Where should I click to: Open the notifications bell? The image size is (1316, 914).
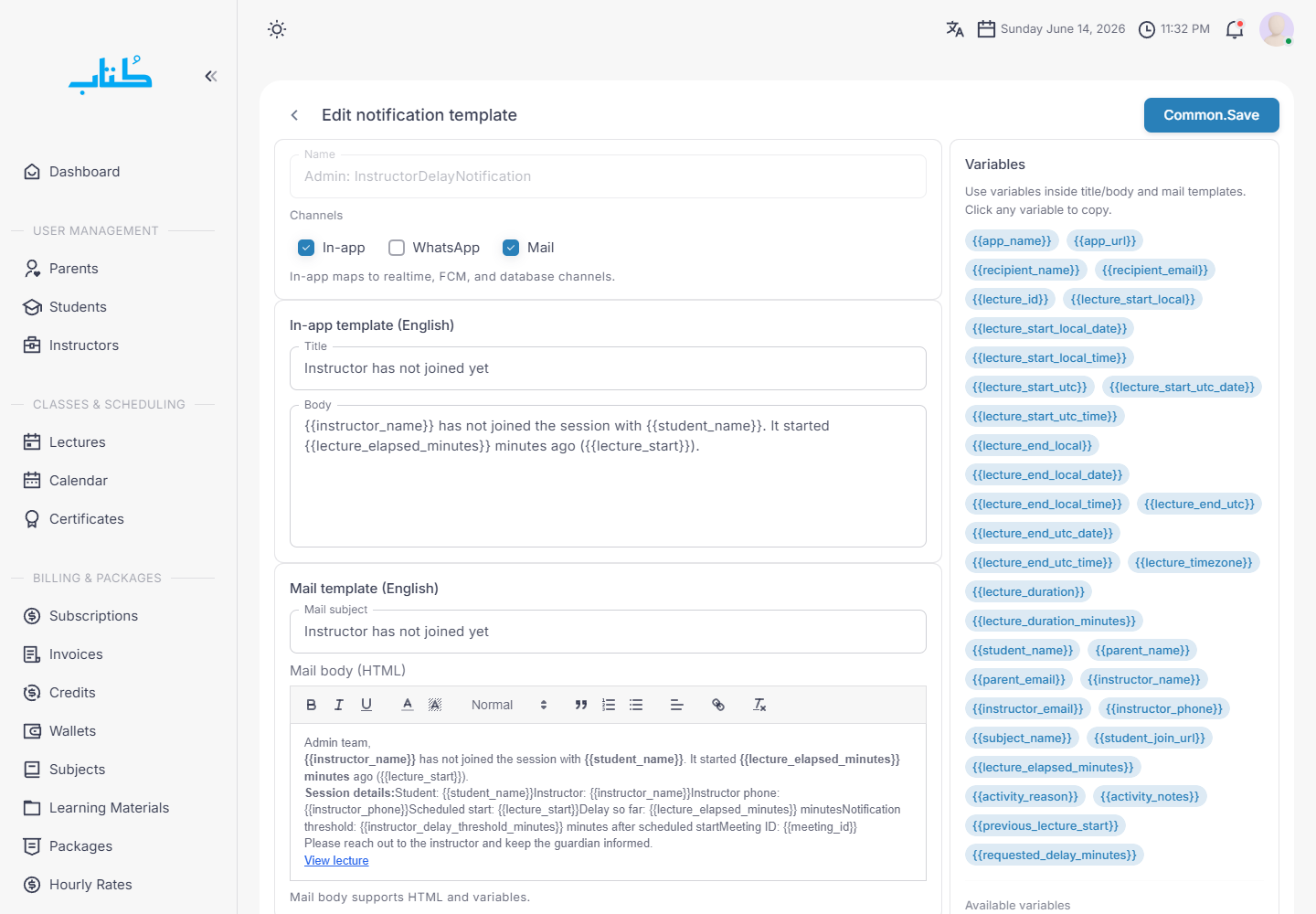click(x=1235, y=29)
